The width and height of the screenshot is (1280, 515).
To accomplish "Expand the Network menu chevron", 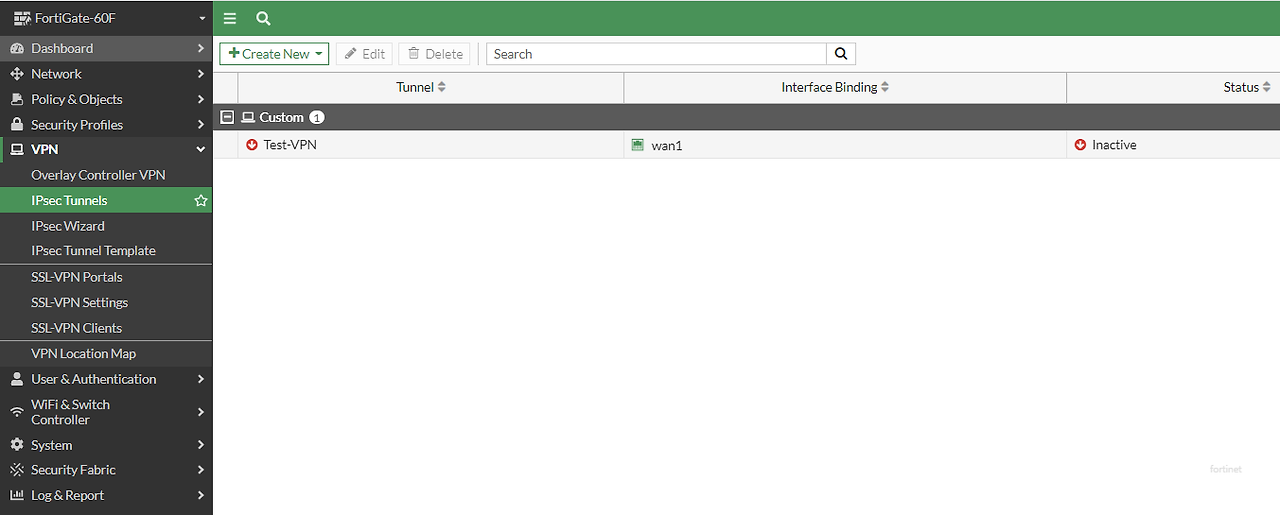I will point(201,74).
